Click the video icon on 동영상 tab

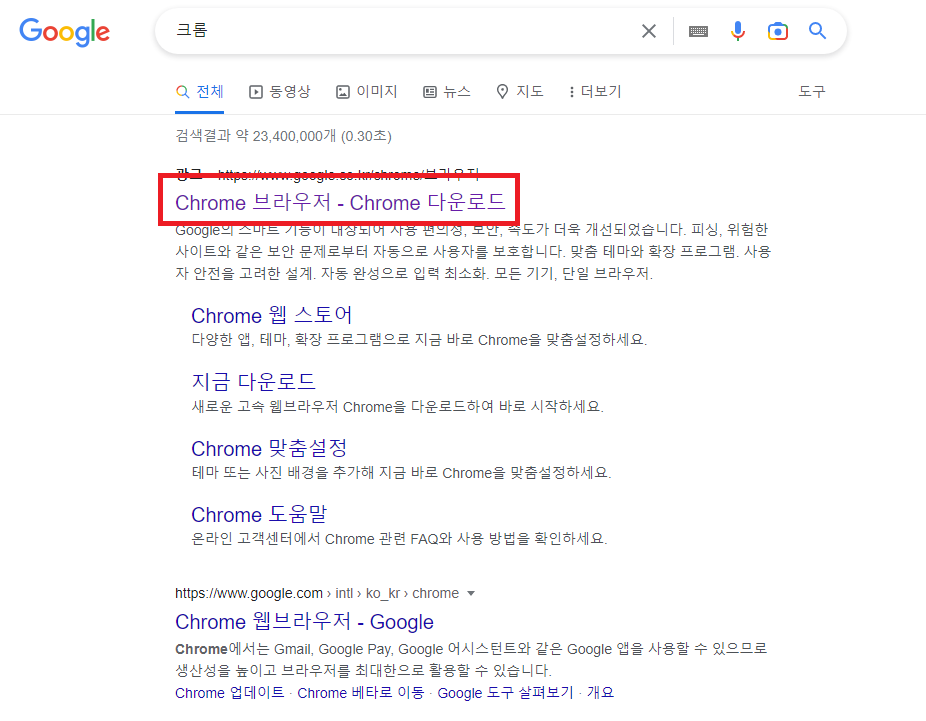pos(256,92)
